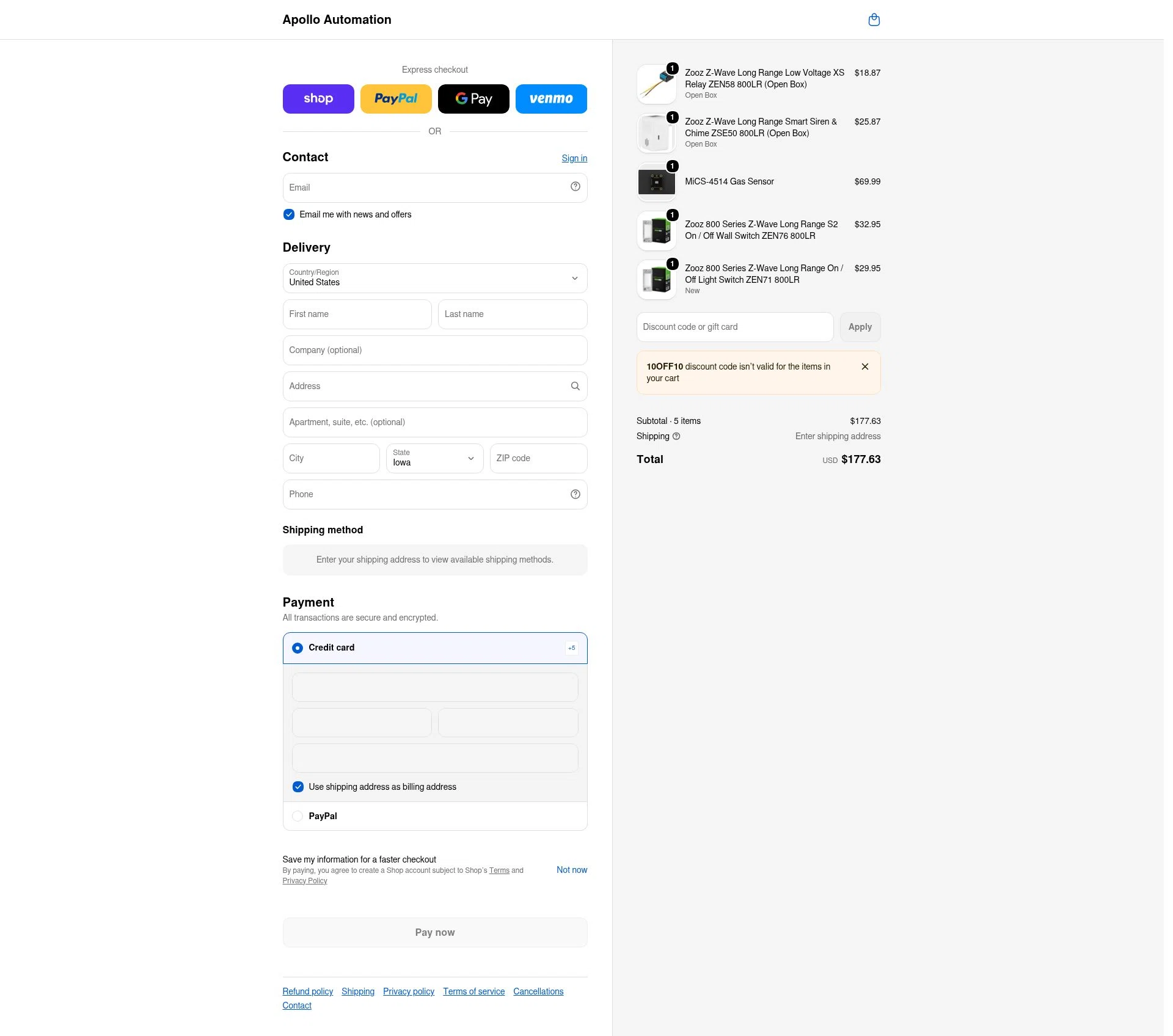Click Not now for saving information
The image size is (1173, 1036).
click(572, 870)
